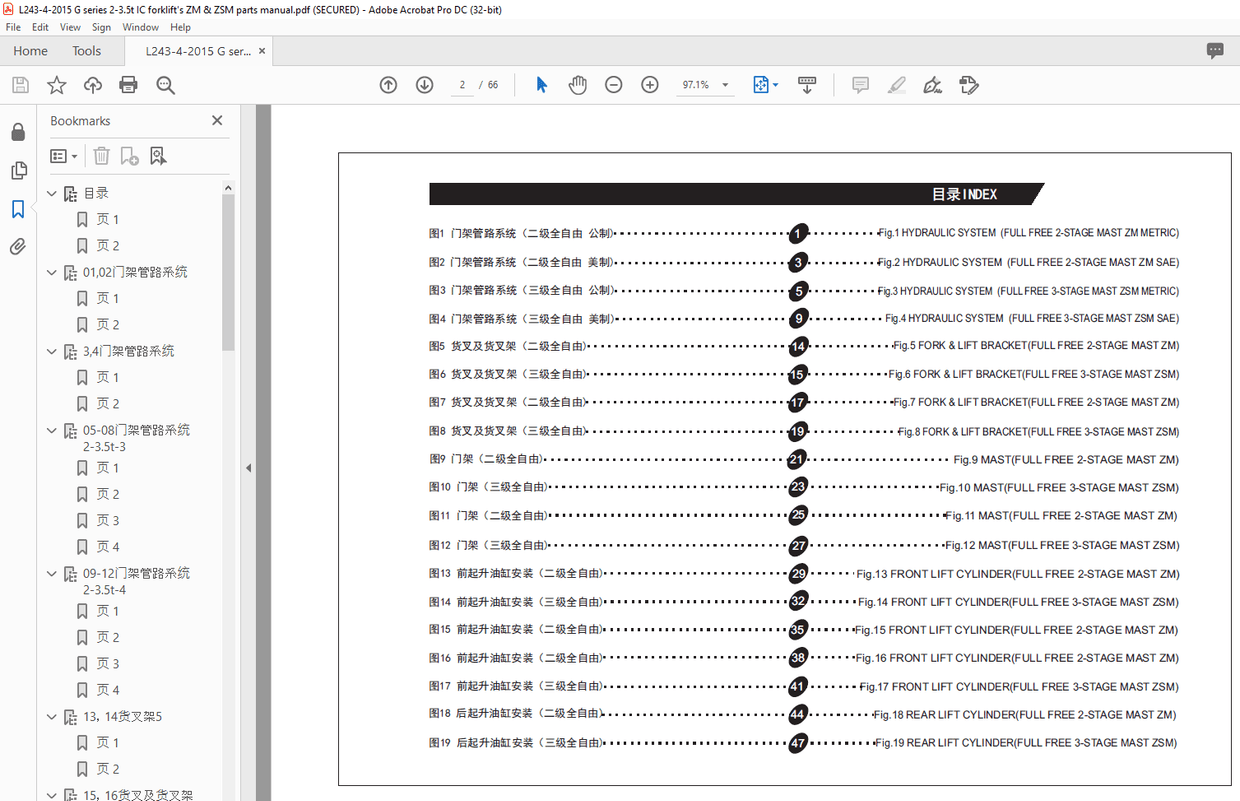
Task: Open the View menu
Action: click(70, 27)
